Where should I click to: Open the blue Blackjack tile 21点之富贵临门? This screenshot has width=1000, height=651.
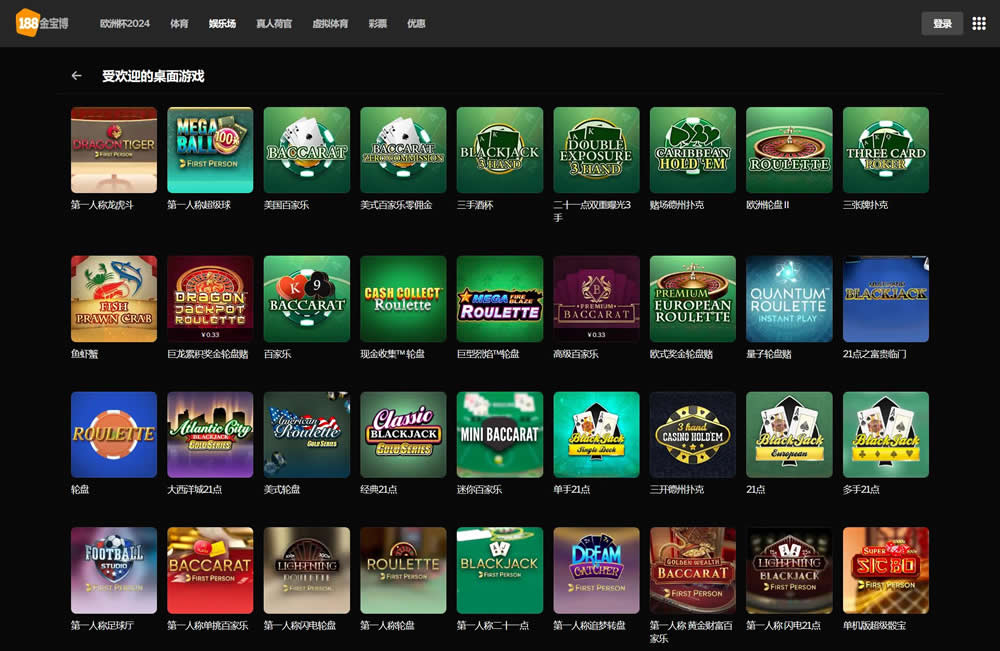(x=886, y=299)
